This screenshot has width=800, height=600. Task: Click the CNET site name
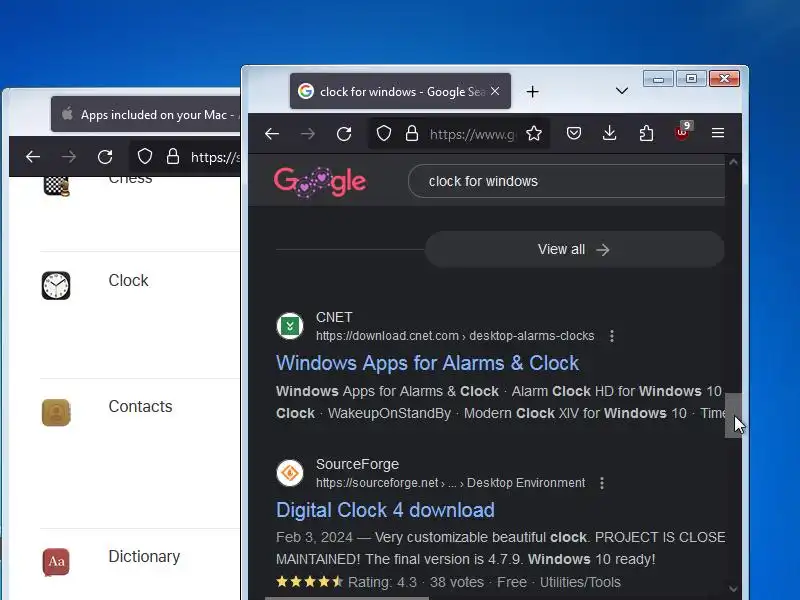(334, 317)
